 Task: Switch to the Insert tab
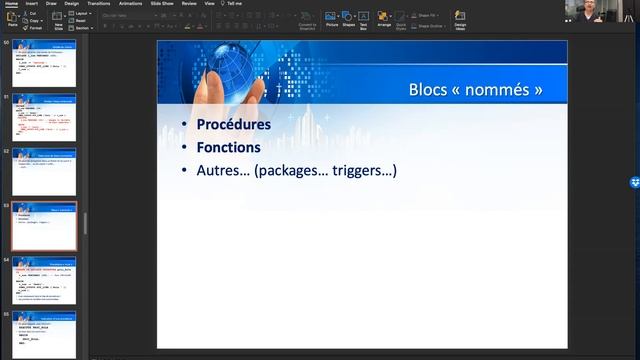[x=32, y=4]
